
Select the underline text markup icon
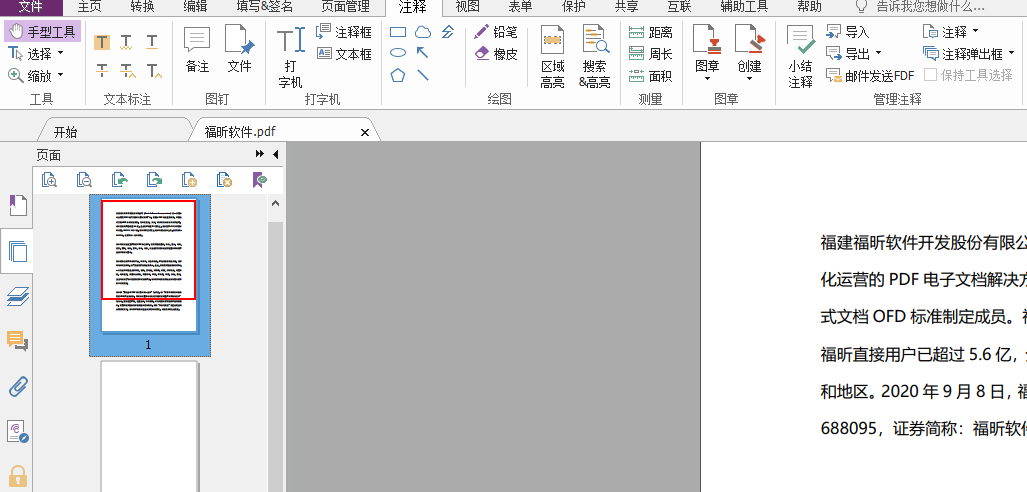pyautogui.click(x=152, y=43)
